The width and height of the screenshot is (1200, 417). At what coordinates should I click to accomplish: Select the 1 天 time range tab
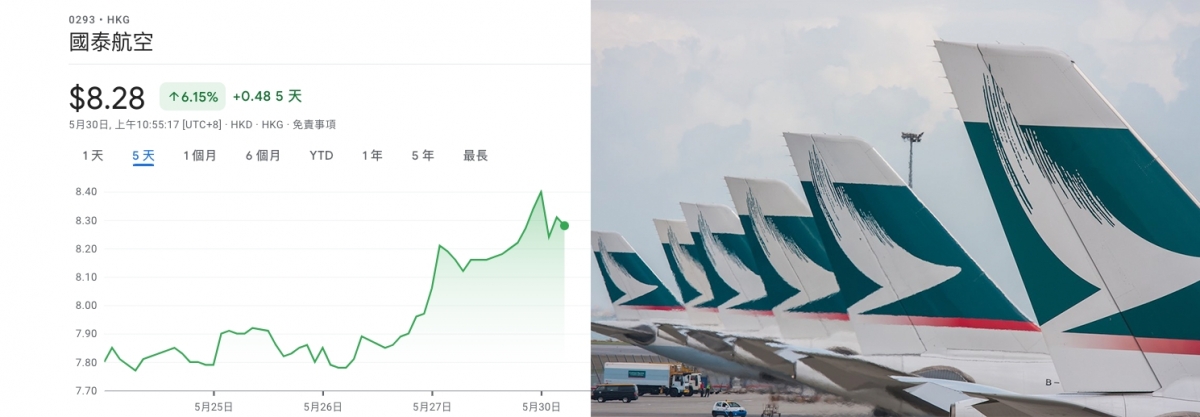coord(92,155)
